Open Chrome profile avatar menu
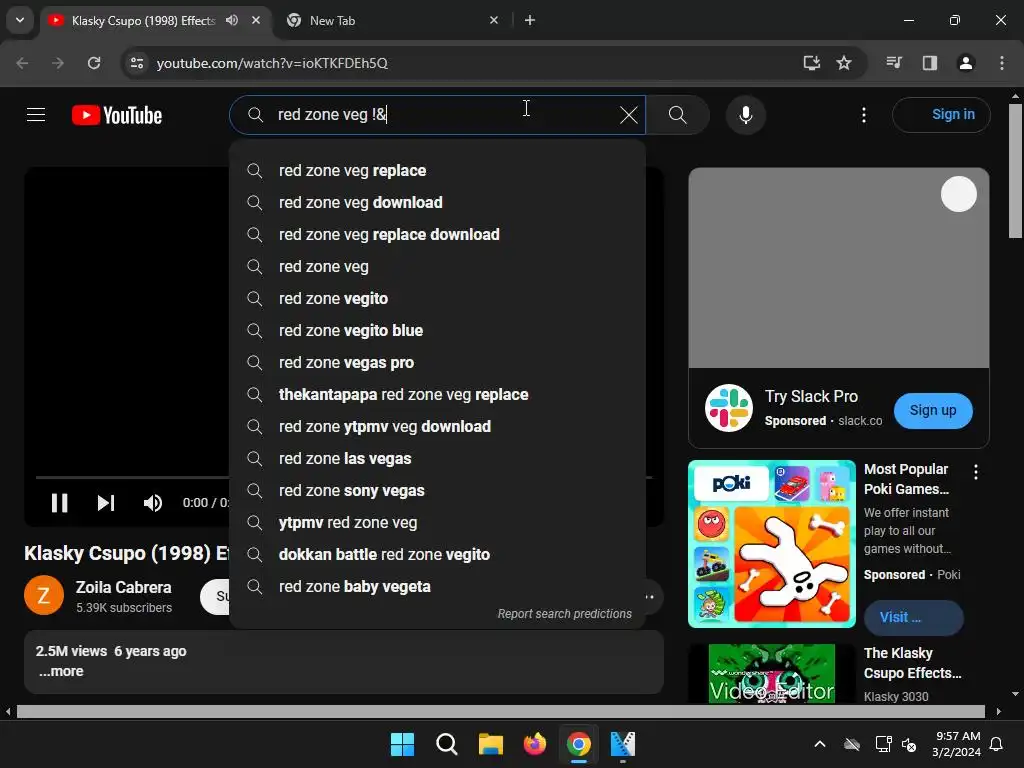Viewport: 1024px width, 768px height. 965,63
